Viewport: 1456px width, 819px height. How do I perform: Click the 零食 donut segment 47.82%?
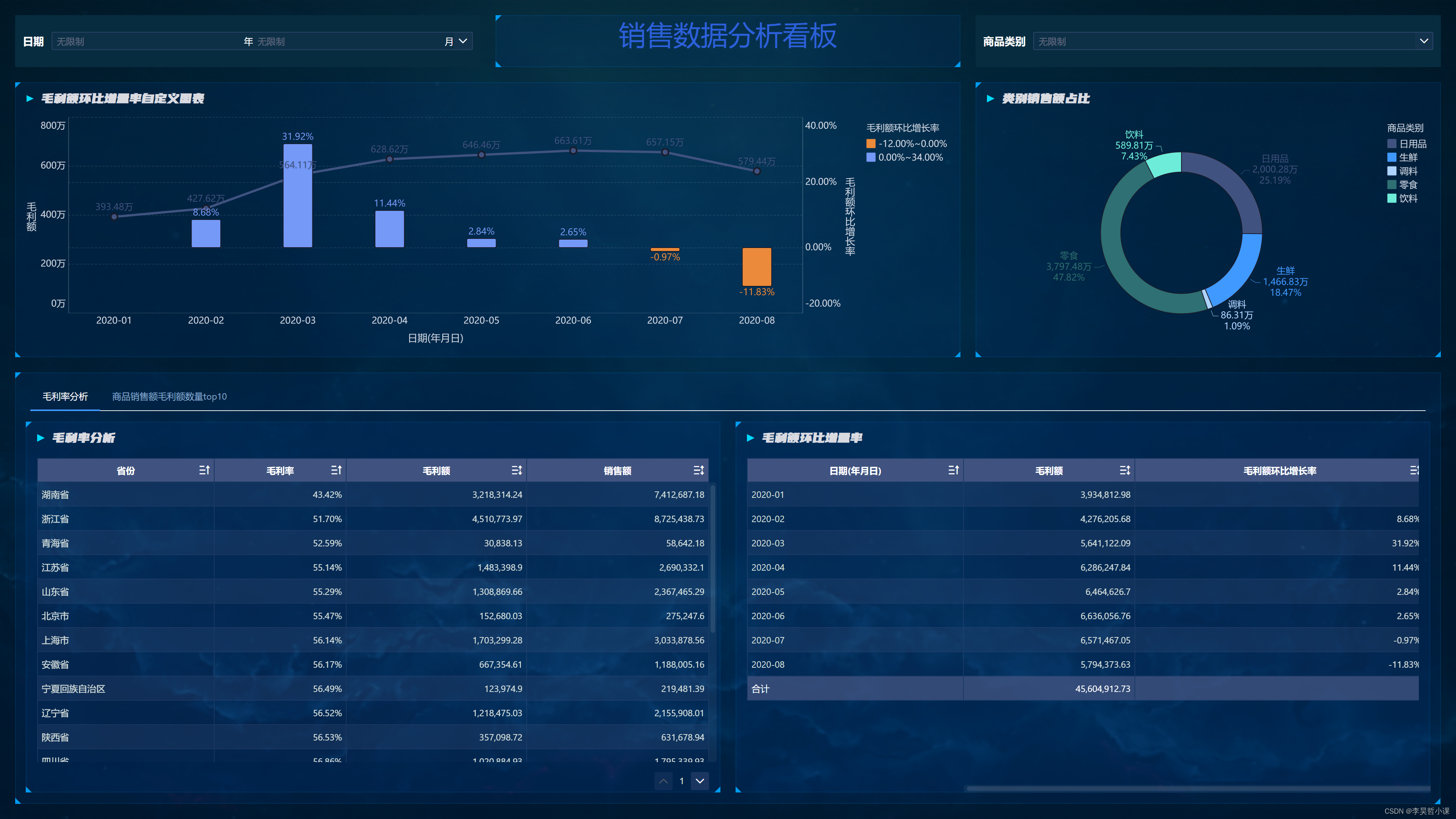tap(1112, 243)
